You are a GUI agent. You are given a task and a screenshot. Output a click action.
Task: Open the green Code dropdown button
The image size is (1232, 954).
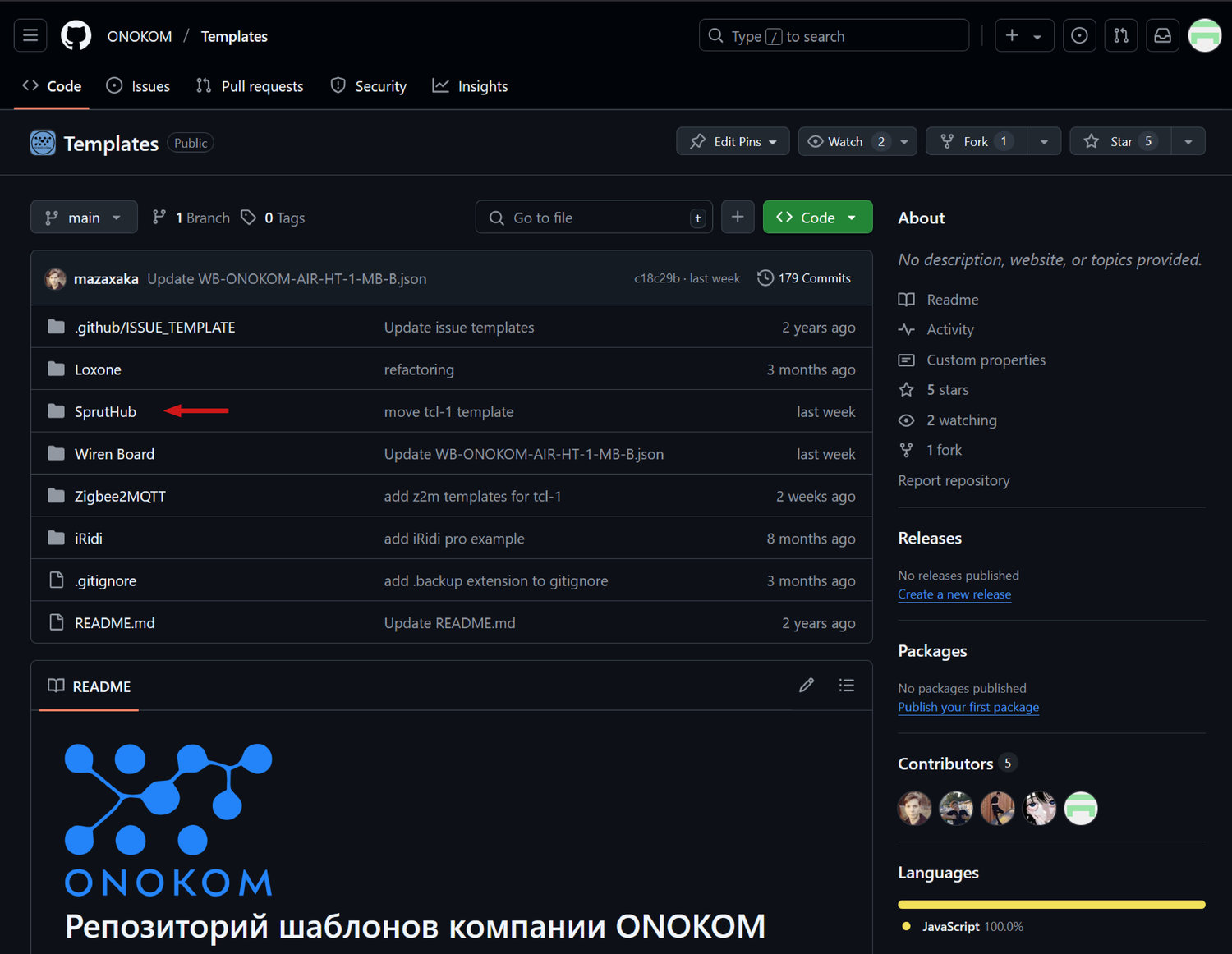coord(817,217)
